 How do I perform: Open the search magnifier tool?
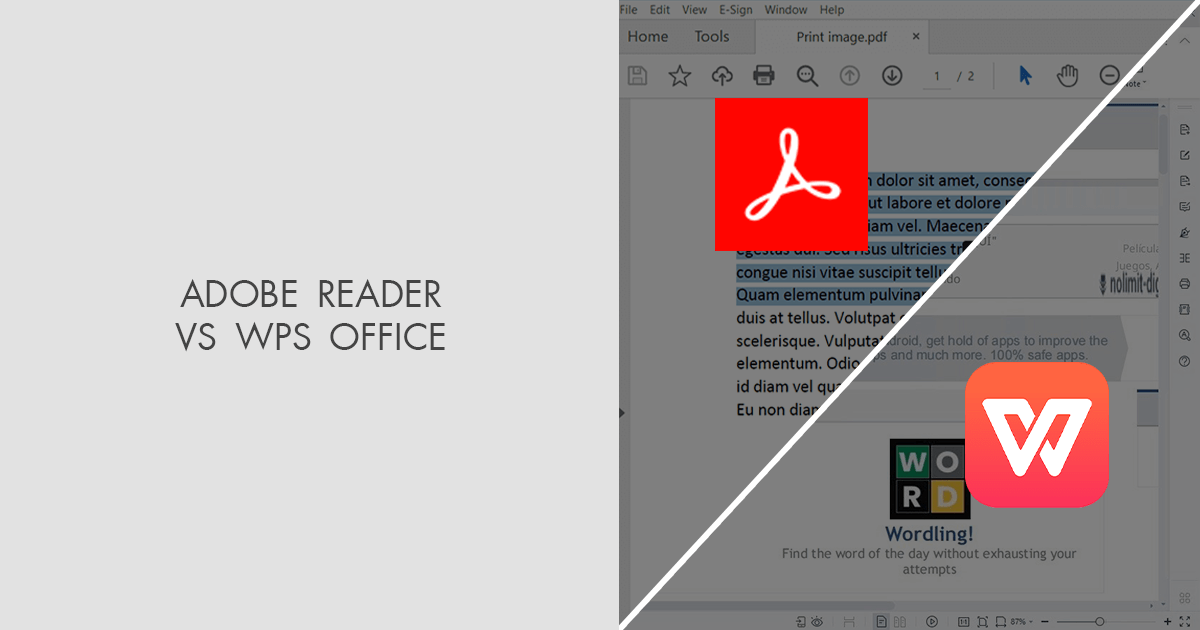[808, 75]
